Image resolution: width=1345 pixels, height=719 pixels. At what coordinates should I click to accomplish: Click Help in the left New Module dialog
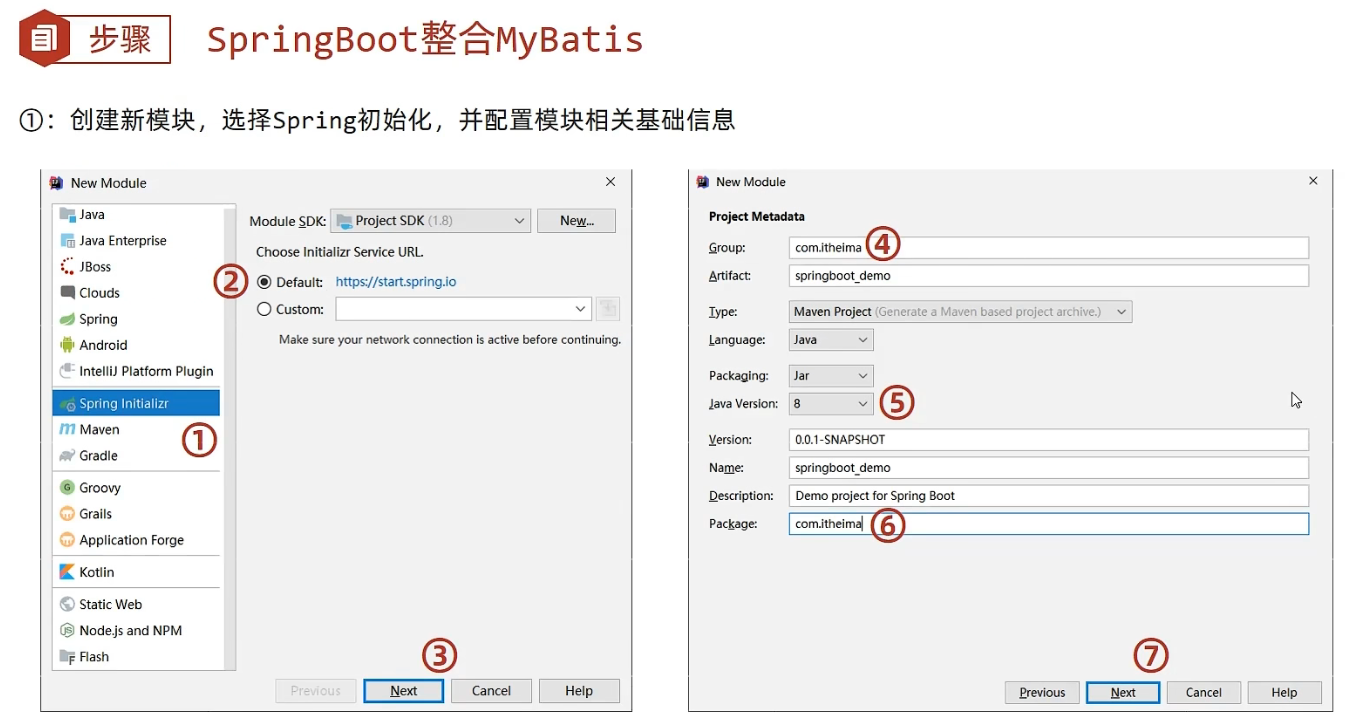click(x=579, y=690)
